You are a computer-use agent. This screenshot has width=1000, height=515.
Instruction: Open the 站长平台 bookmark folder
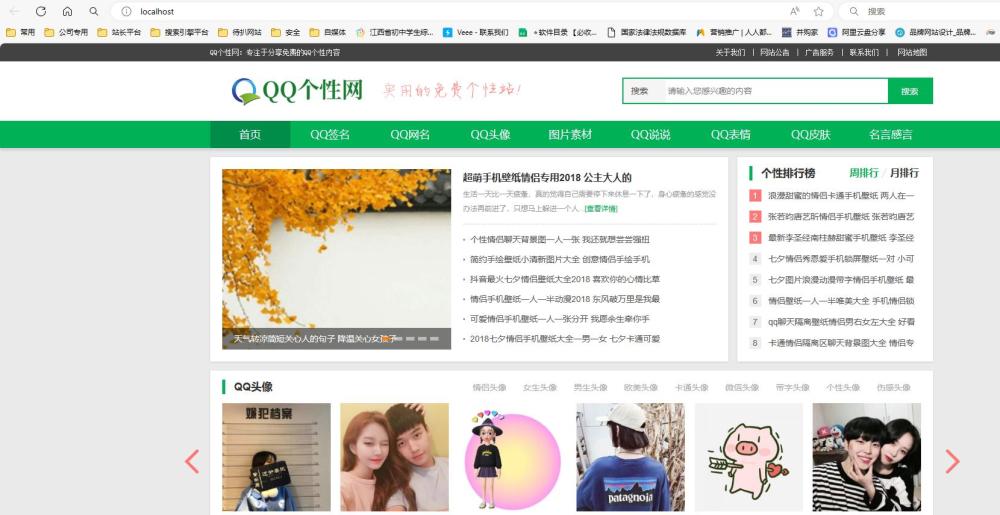[119, 32]
